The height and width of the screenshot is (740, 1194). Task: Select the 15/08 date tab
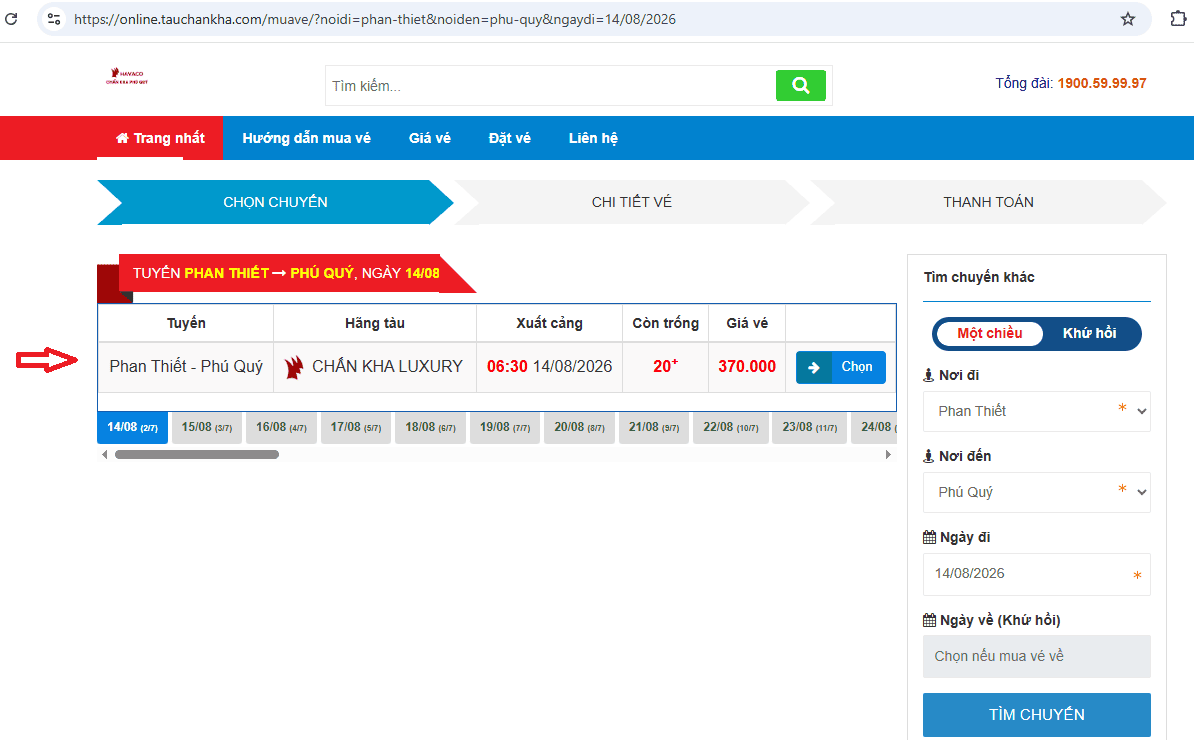click(x=206, y=427)
